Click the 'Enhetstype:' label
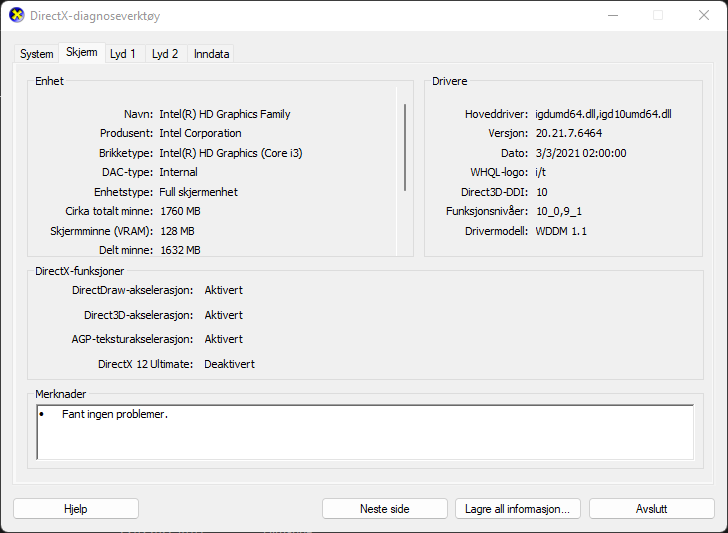Viewport: 728px width, 533px height. tap(123, 192)
